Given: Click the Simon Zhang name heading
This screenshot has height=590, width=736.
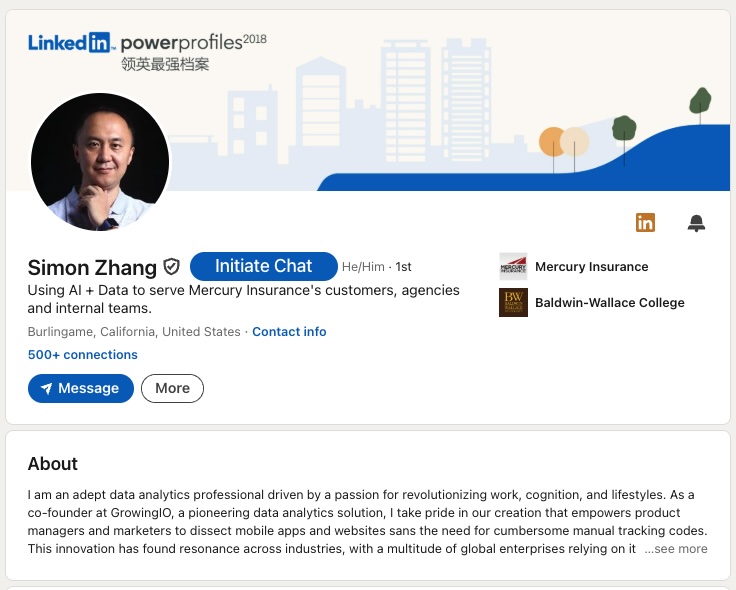Looking at the screenshot, I should tap(92, 268).
